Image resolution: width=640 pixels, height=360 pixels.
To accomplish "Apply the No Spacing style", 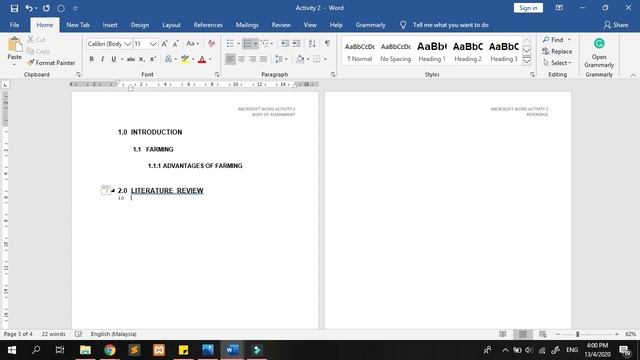I will point(396,51).
